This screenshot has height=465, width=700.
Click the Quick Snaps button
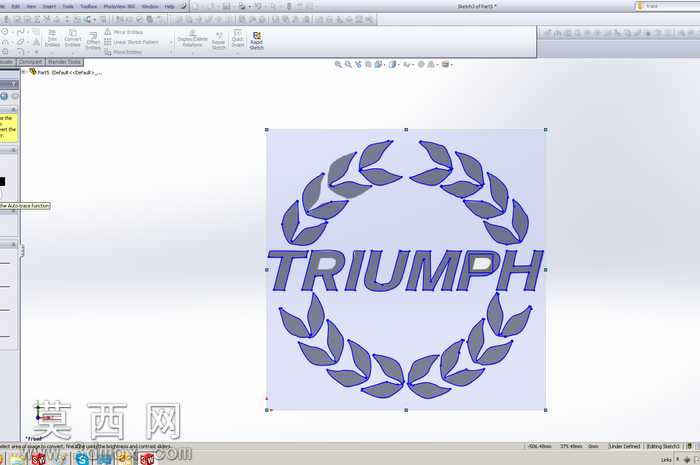coord(238,39)
